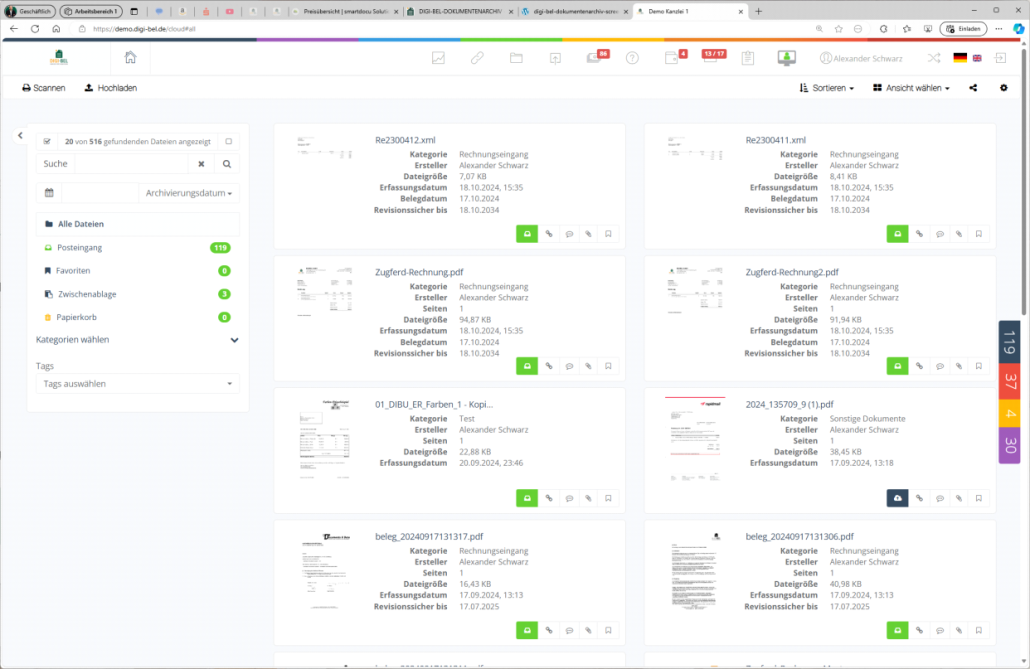Open the 2024_135709_9 (1).pdf thumbnail preview
This screenshot has width=1030, height=669.
pos(695,439)
